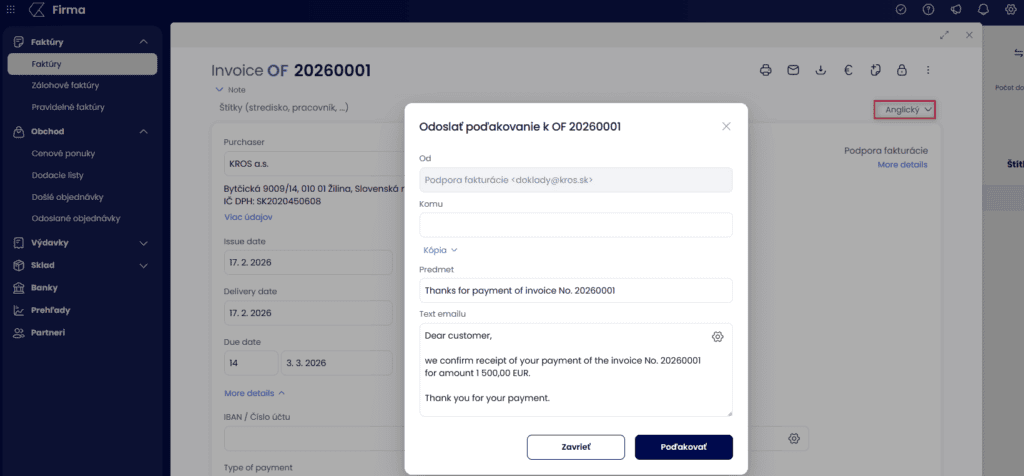Open Zálohové faktúry in sidebar

pyautogui.click(x=64, y=86)
